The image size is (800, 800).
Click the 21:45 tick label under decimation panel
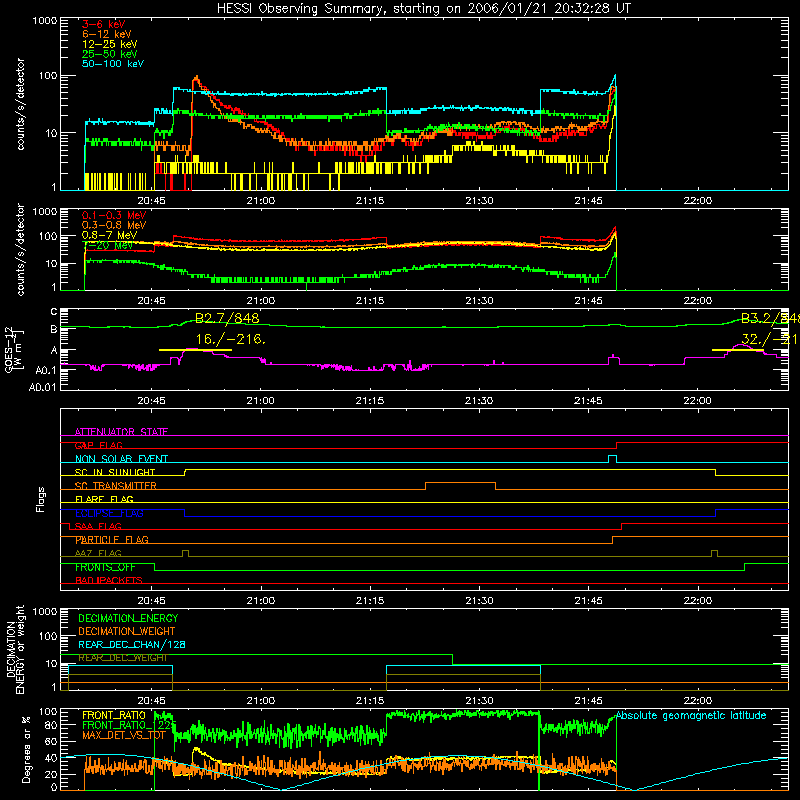[588, 701]
